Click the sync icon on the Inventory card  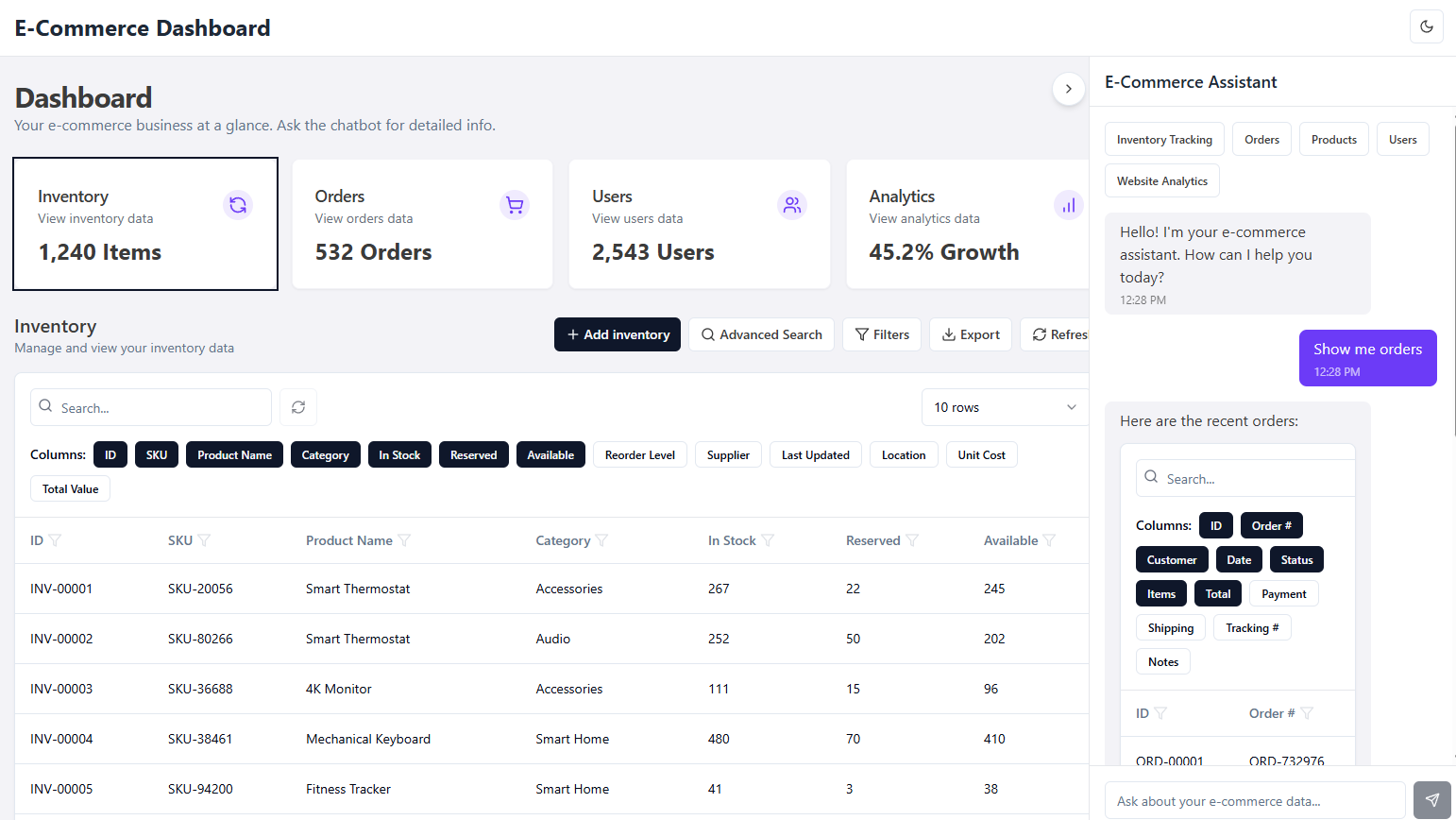(x=237, y=205)
